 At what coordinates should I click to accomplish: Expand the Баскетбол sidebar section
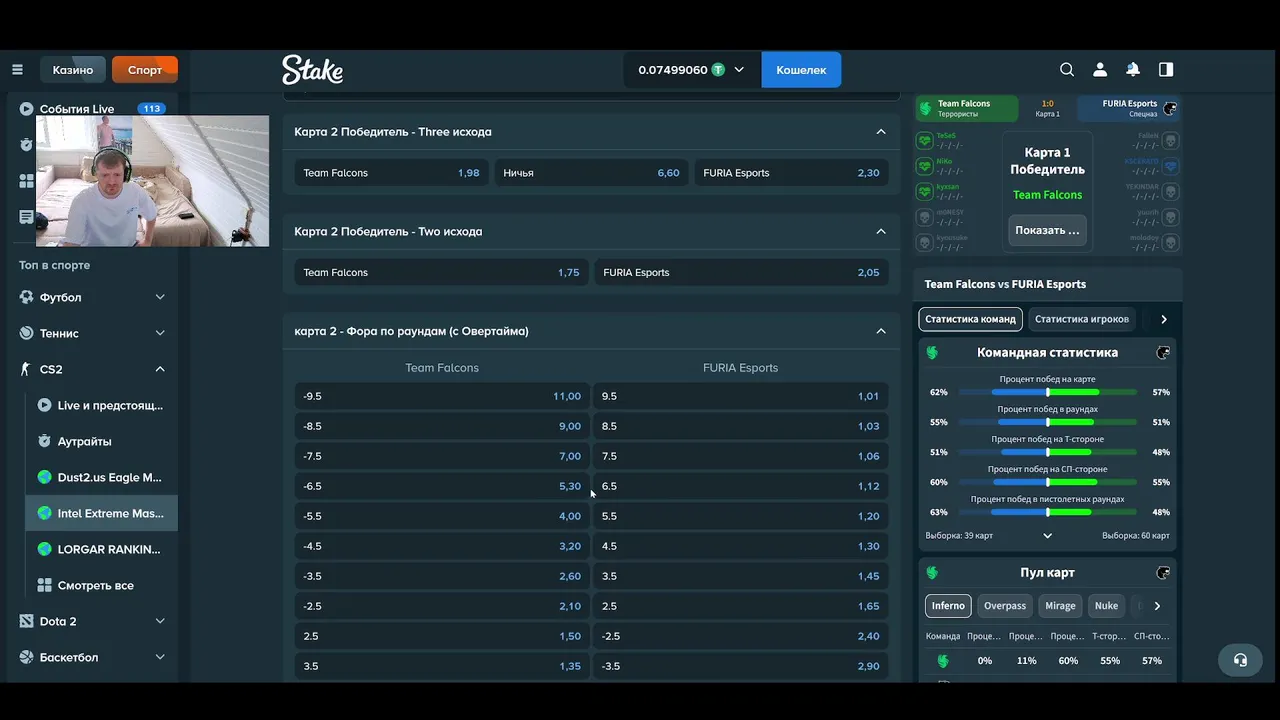coord(160,657)
